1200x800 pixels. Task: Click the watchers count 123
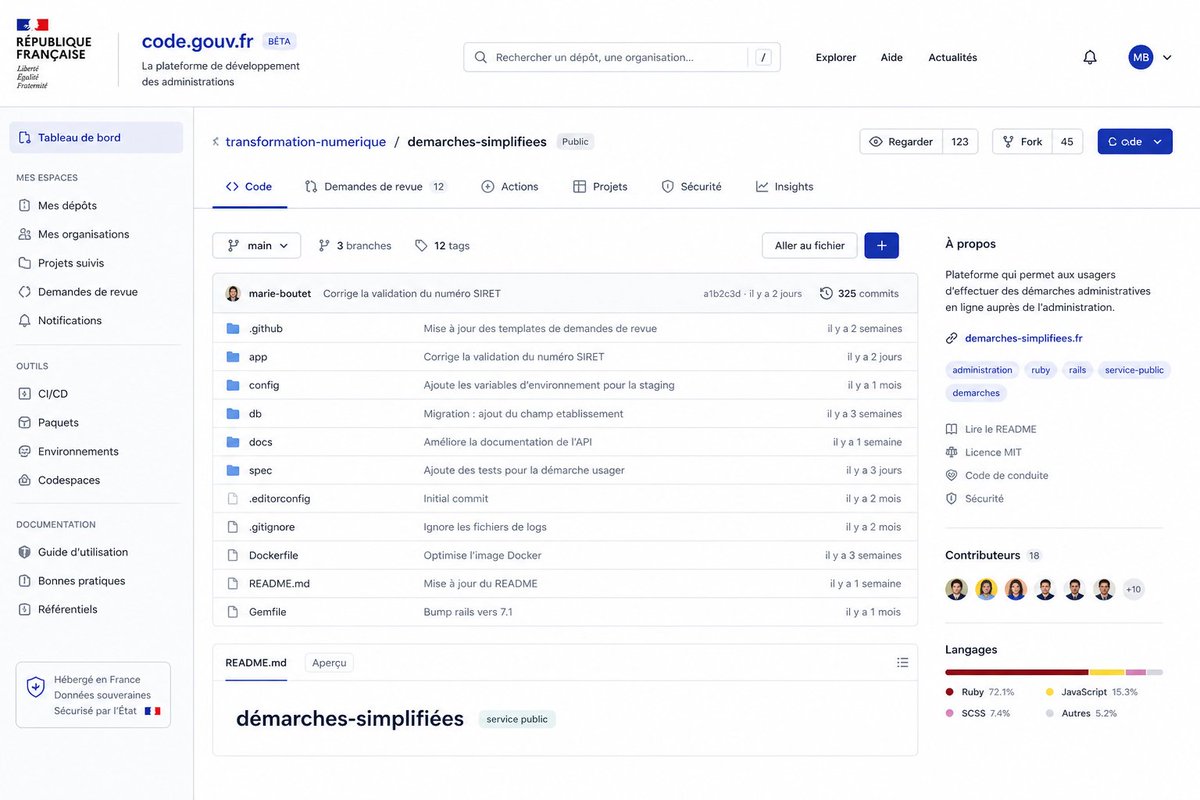coord(960,142)
